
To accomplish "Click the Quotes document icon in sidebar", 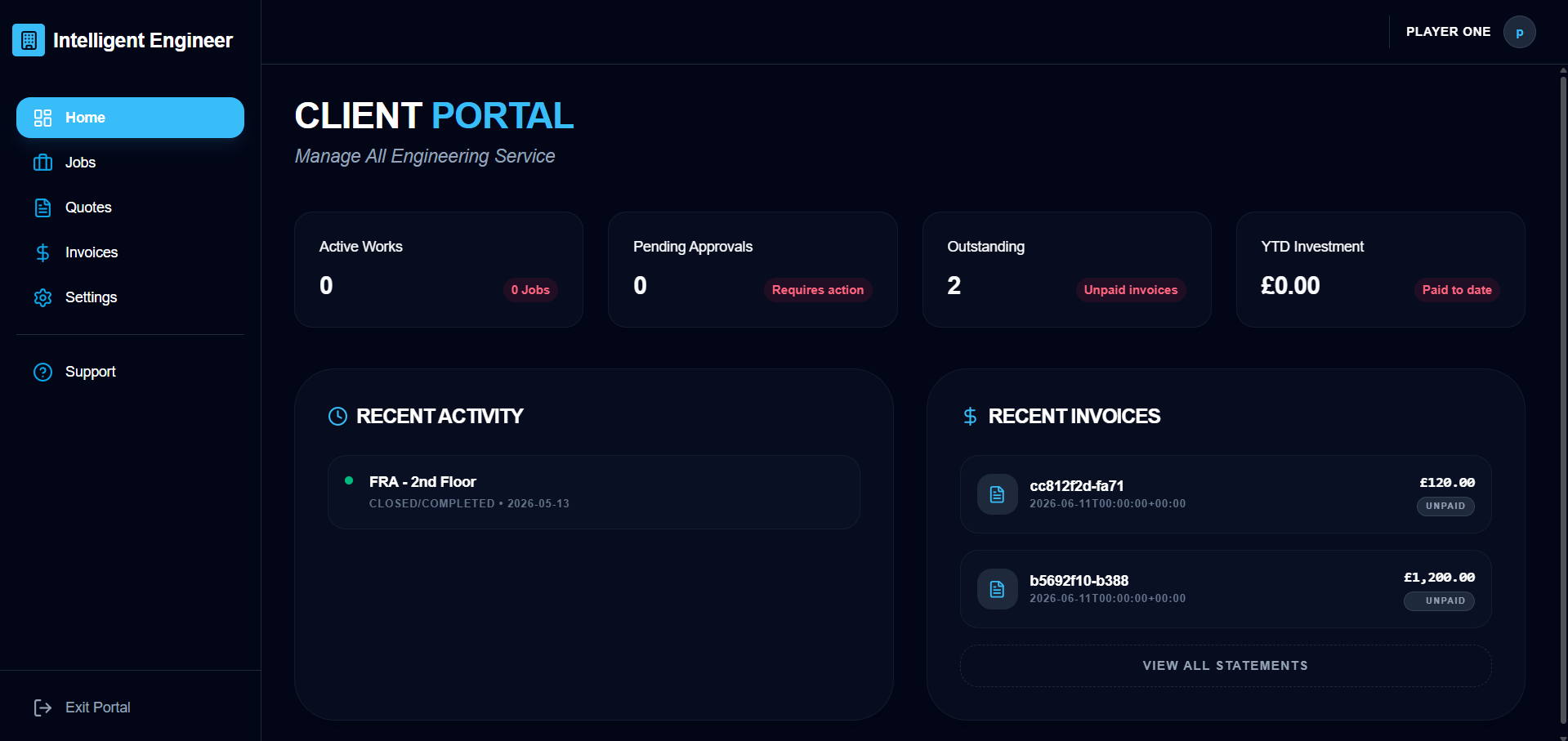I will coord(42,208).
